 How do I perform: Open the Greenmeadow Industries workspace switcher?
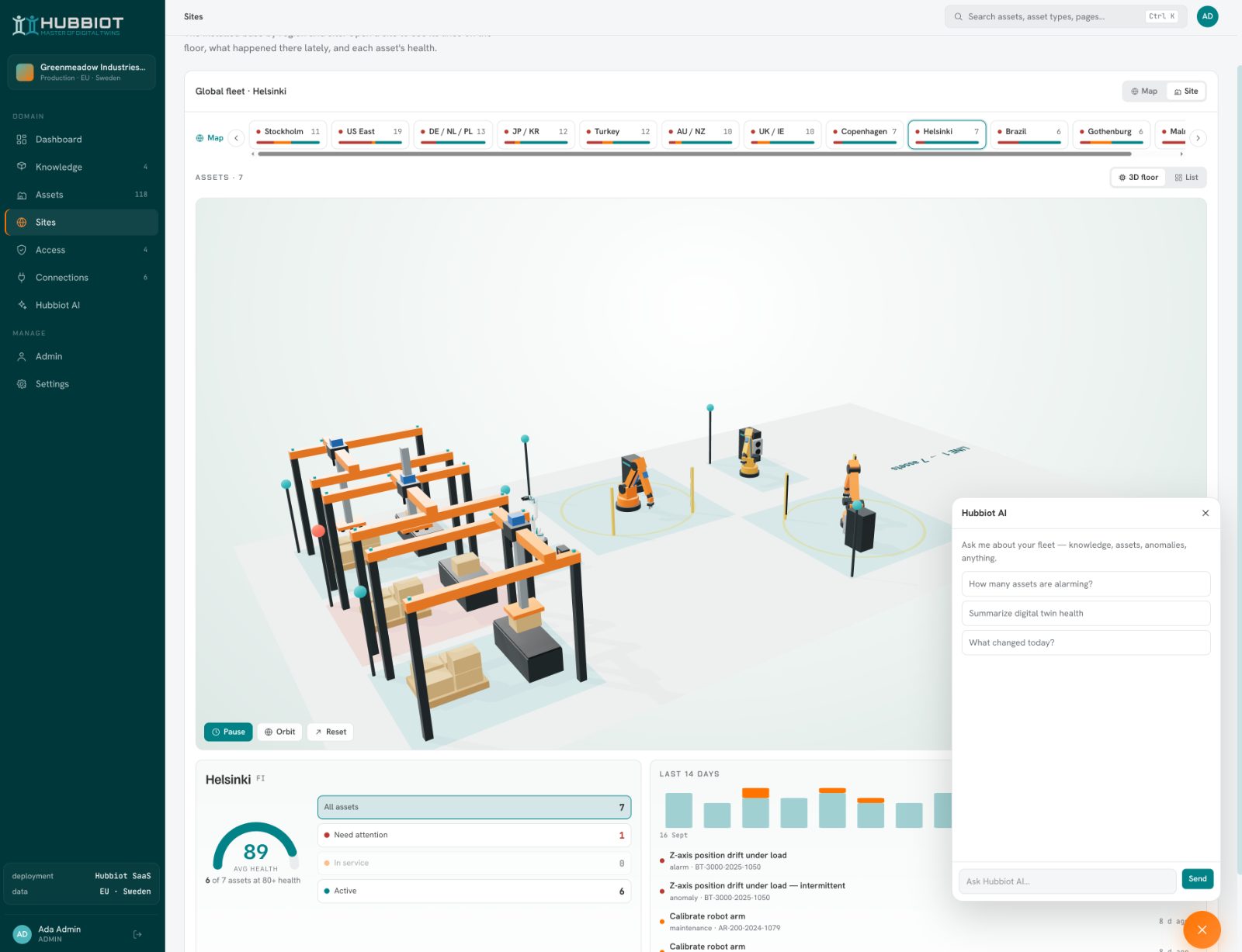click(x=82, y=72)
